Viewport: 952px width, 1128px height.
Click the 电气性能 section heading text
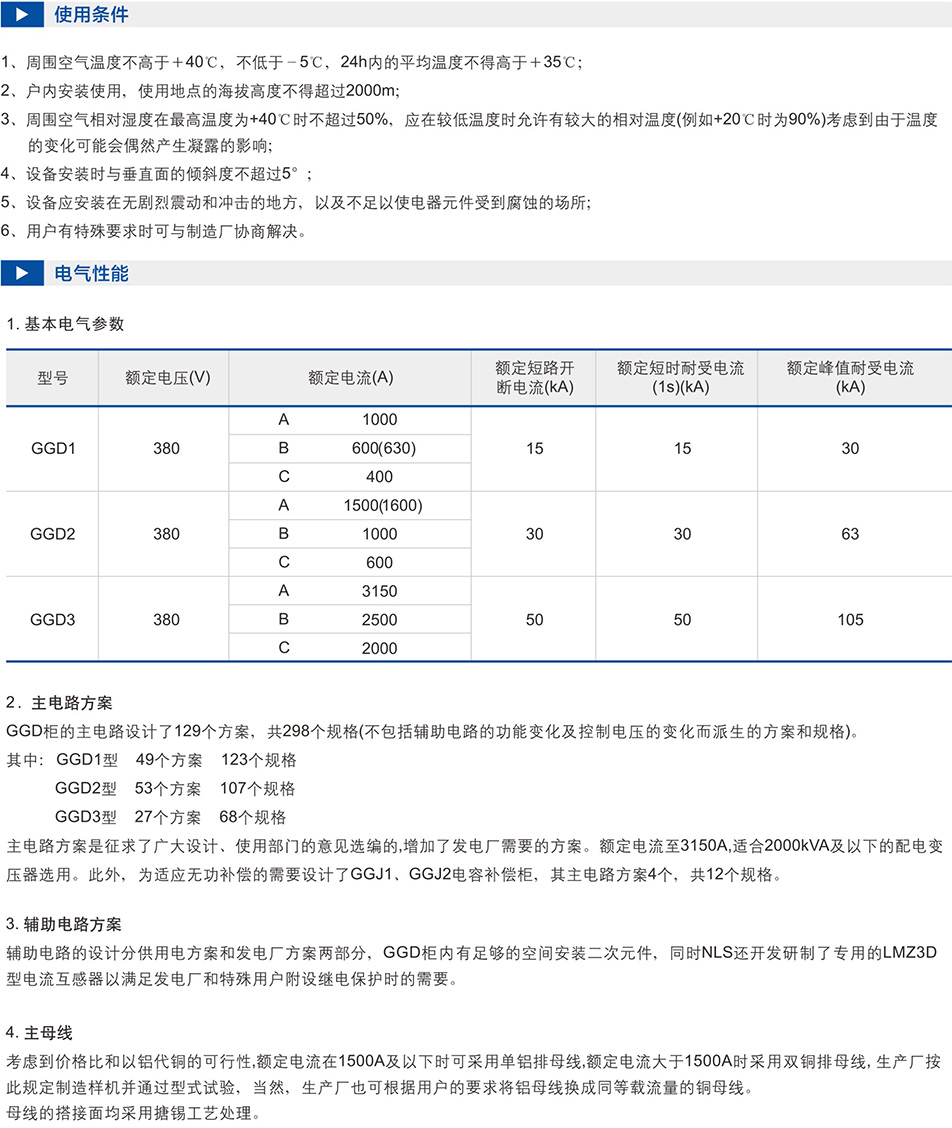pyautogui.click(x=91, y=274)
